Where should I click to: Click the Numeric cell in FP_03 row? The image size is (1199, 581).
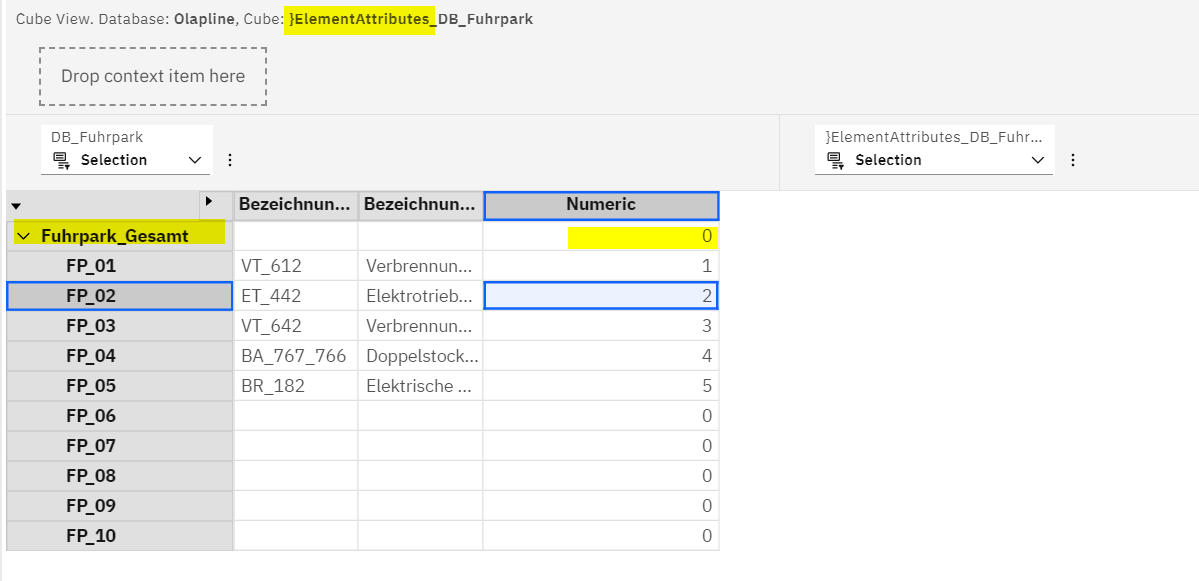click(x=600, y=326)
